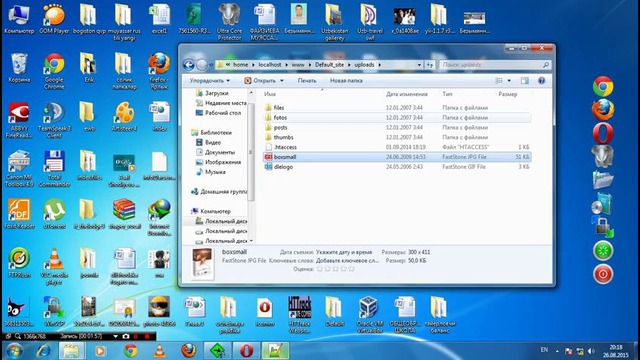The height and width of the screenshot is (360, 640).
Task: Sort by the Размер column header
Action: point(508,94)
